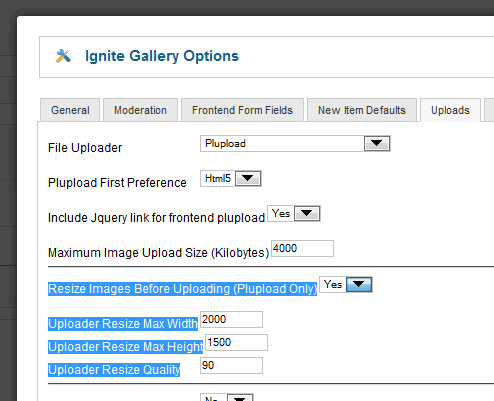Screen dimensions: 494x401
Task: Expand Resize Images Before Uploading dropdown
Action: [x=359, y=285]
